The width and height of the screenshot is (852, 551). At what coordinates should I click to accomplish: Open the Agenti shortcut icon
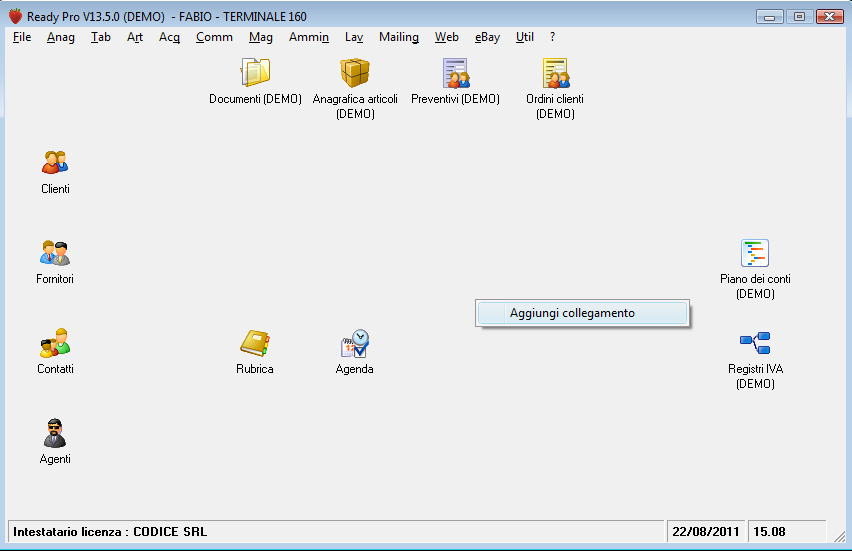tap(55, 433)
